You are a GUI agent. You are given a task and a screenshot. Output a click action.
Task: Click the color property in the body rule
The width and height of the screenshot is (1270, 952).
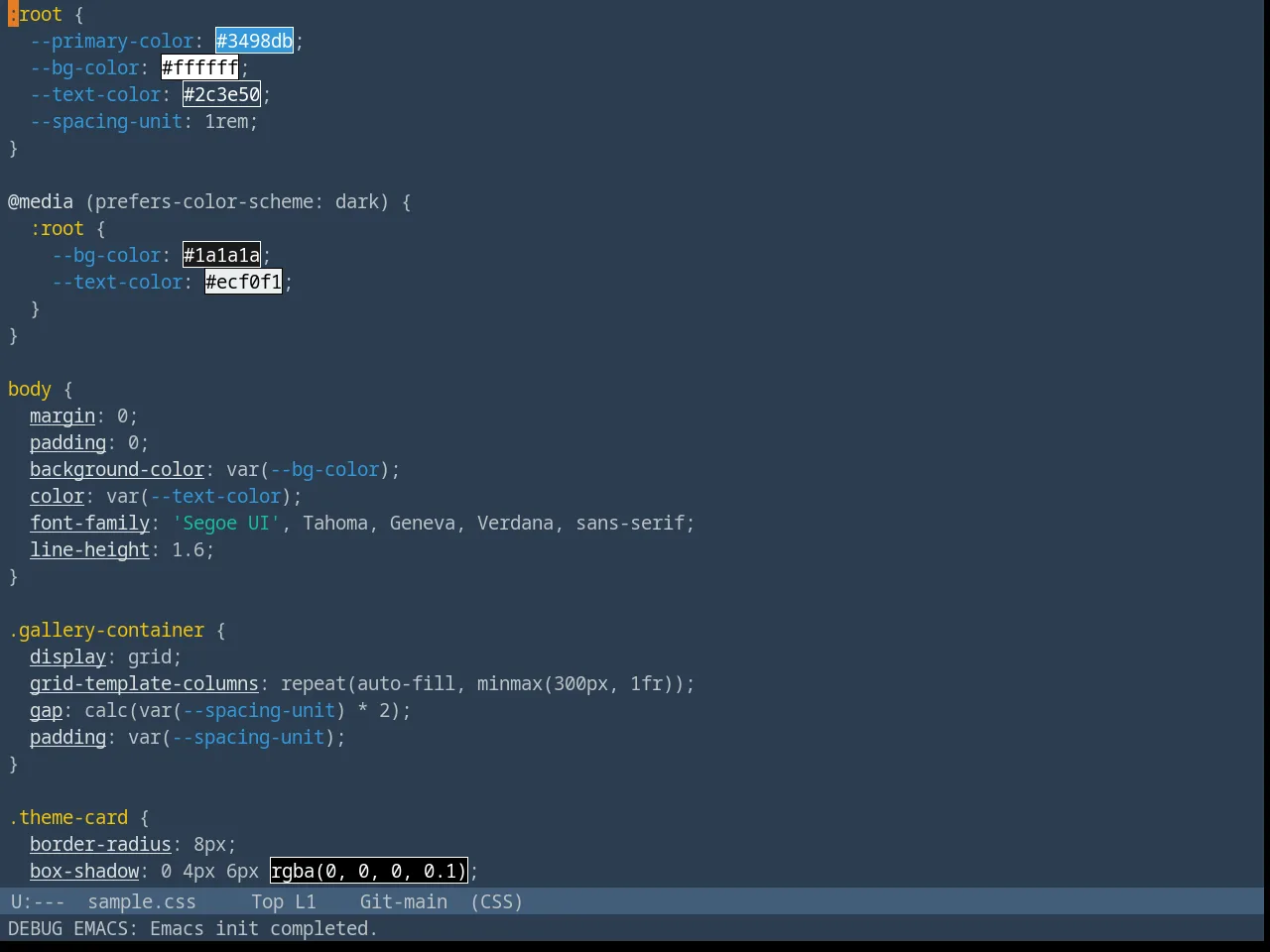pos(57,496)
